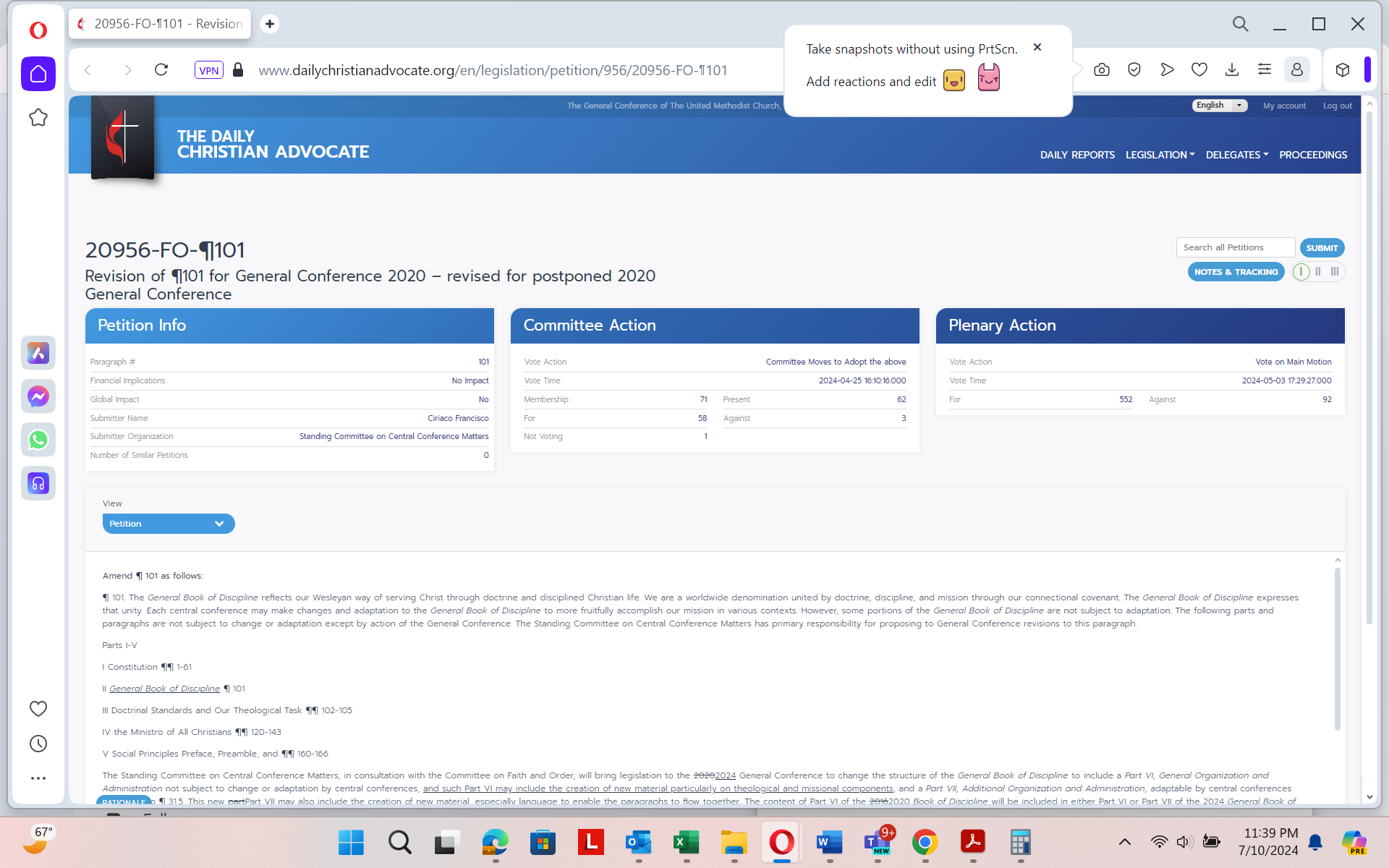The width and height of the screenshot is (1389, 868).
Task: Open the English language dropdown
Action: click(x=1219, y=106)
